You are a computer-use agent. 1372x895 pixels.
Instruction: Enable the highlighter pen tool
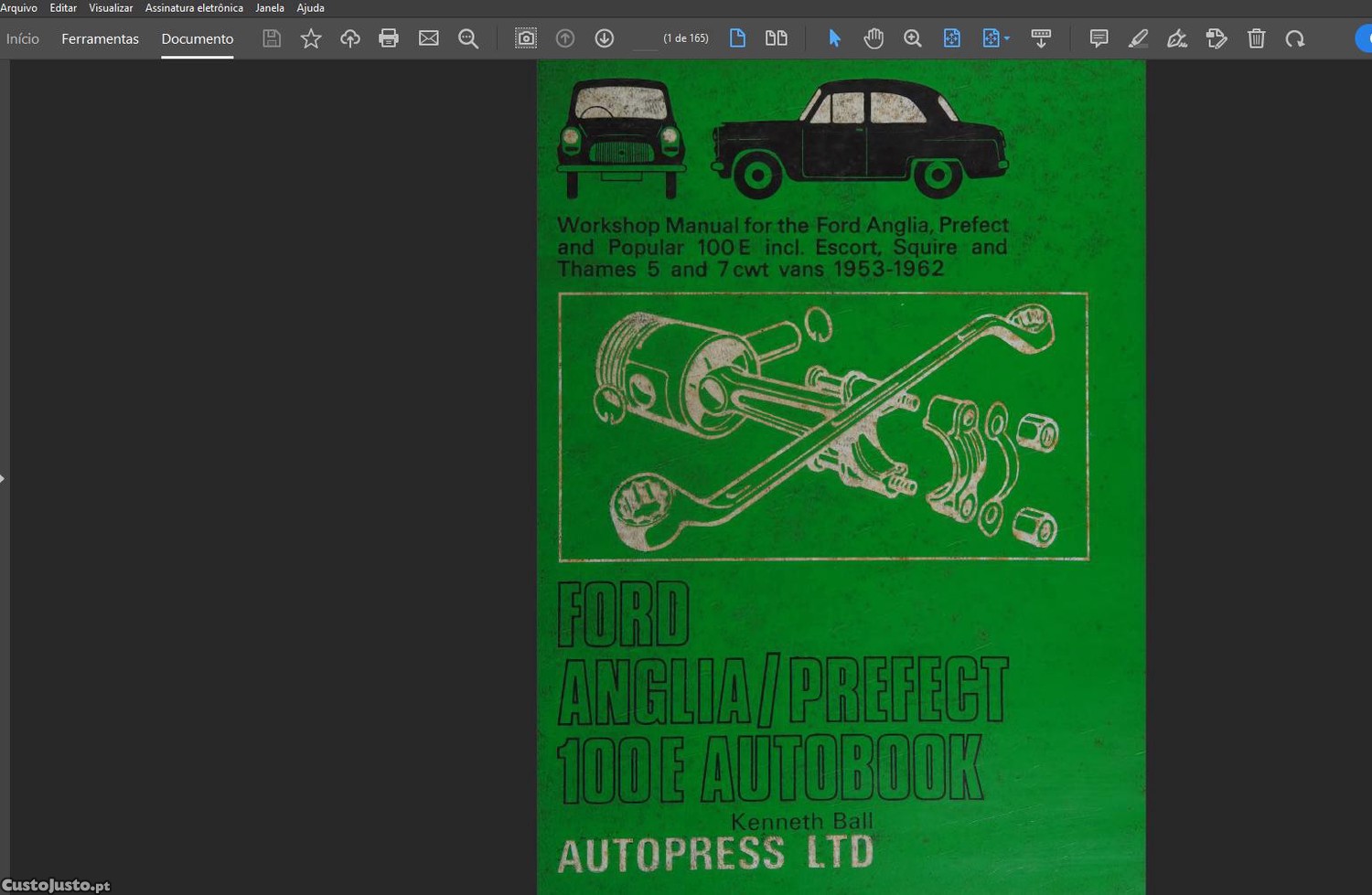1138,38
